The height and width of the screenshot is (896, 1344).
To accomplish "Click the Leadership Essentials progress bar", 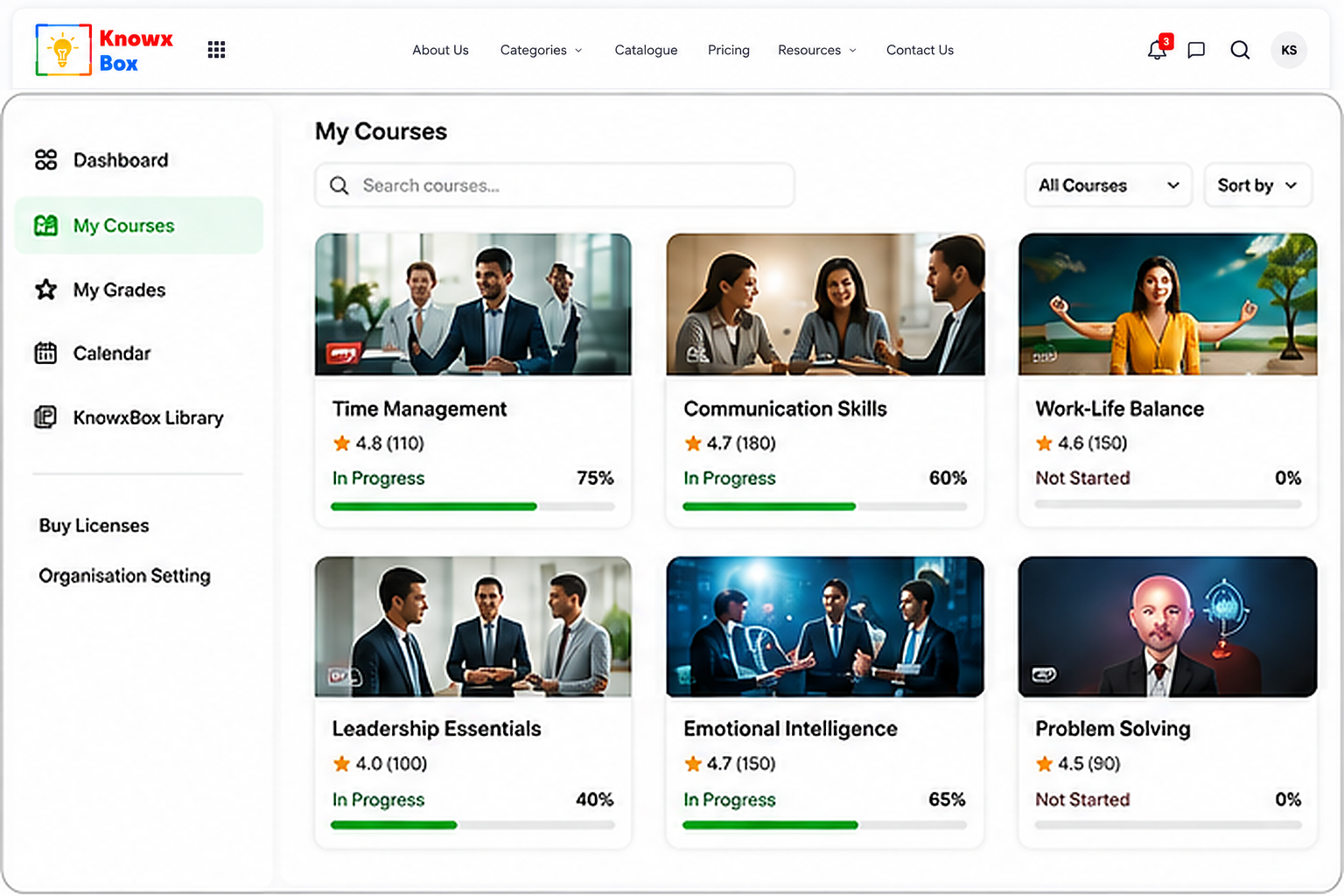I will (x=472, y=825).
